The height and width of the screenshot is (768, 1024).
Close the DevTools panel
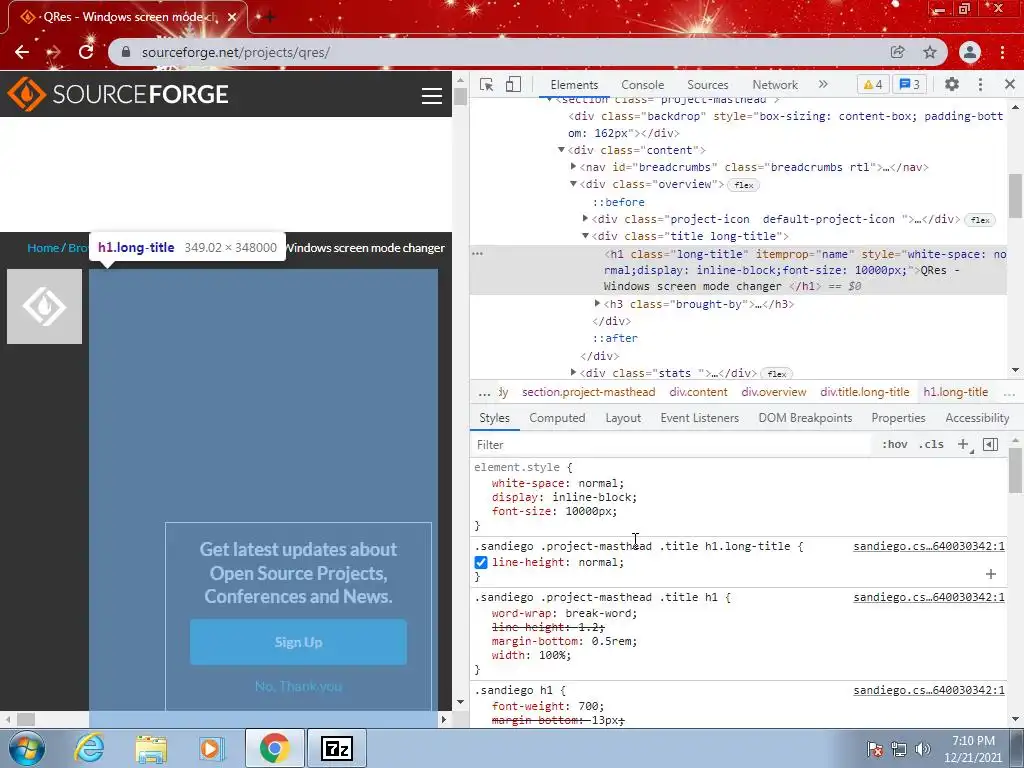(1010, 84)
